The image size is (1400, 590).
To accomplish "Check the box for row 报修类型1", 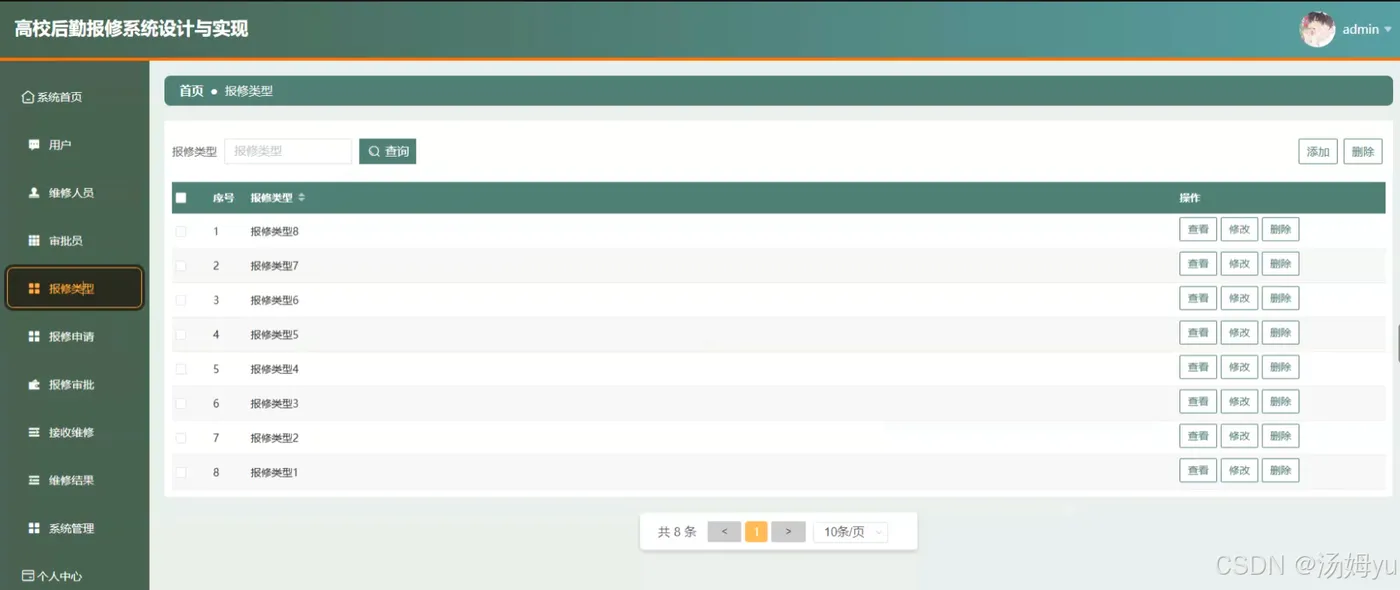I will click(181, 472).
